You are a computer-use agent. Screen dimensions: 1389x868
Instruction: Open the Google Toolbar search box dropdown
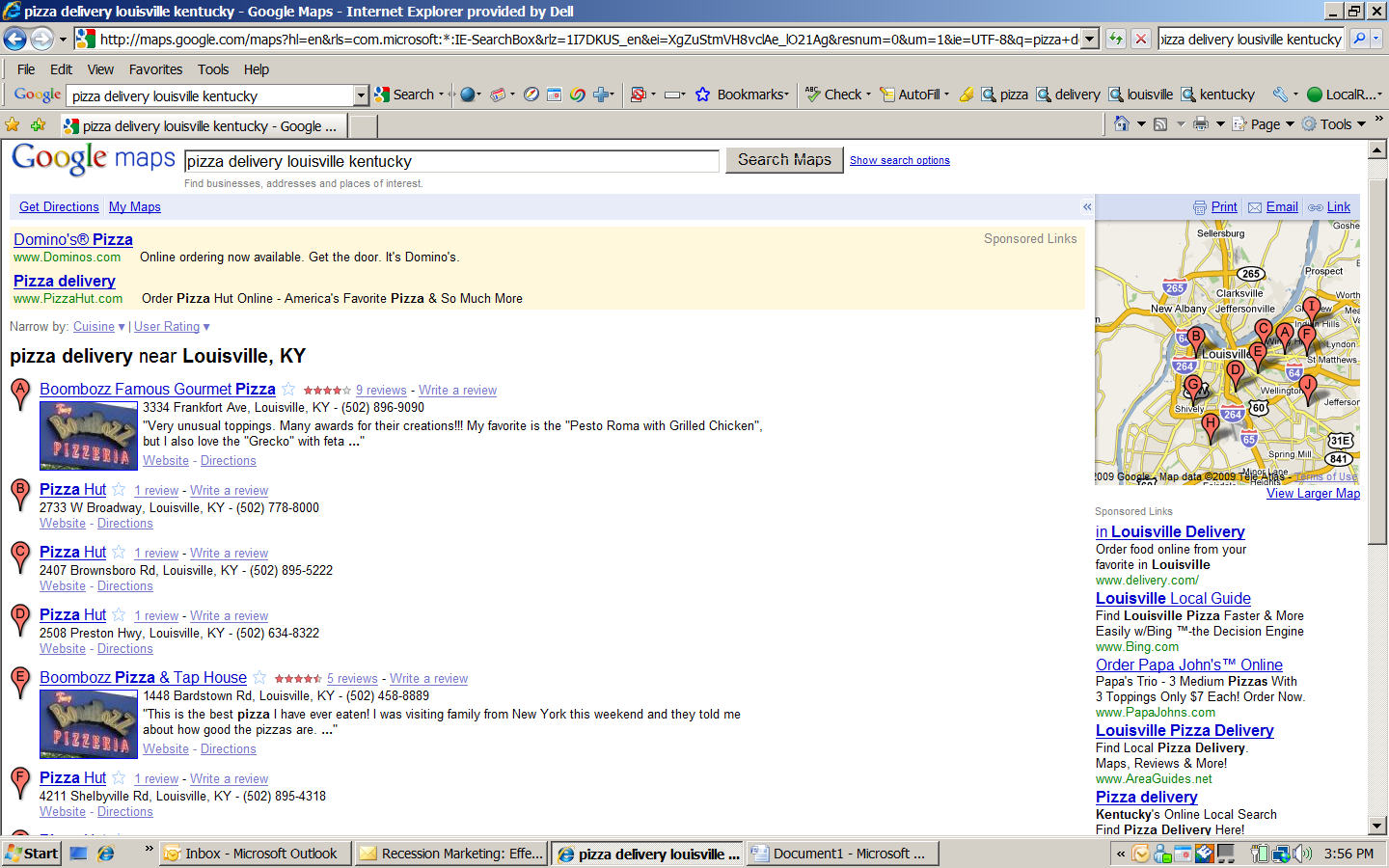[361, 95]
